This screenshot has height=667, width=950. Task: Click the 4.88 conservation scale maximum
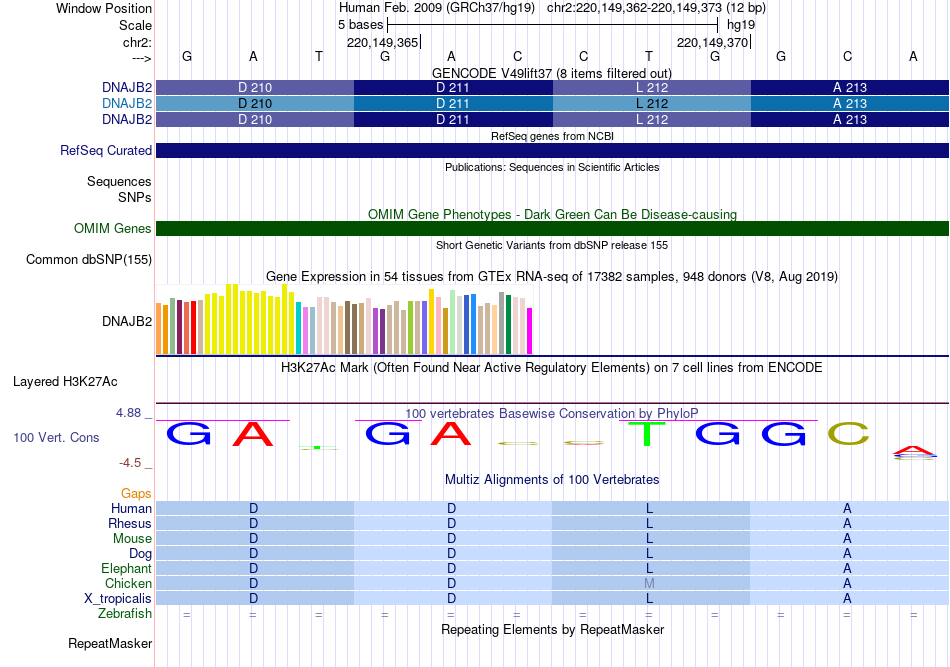pos(128,413)
